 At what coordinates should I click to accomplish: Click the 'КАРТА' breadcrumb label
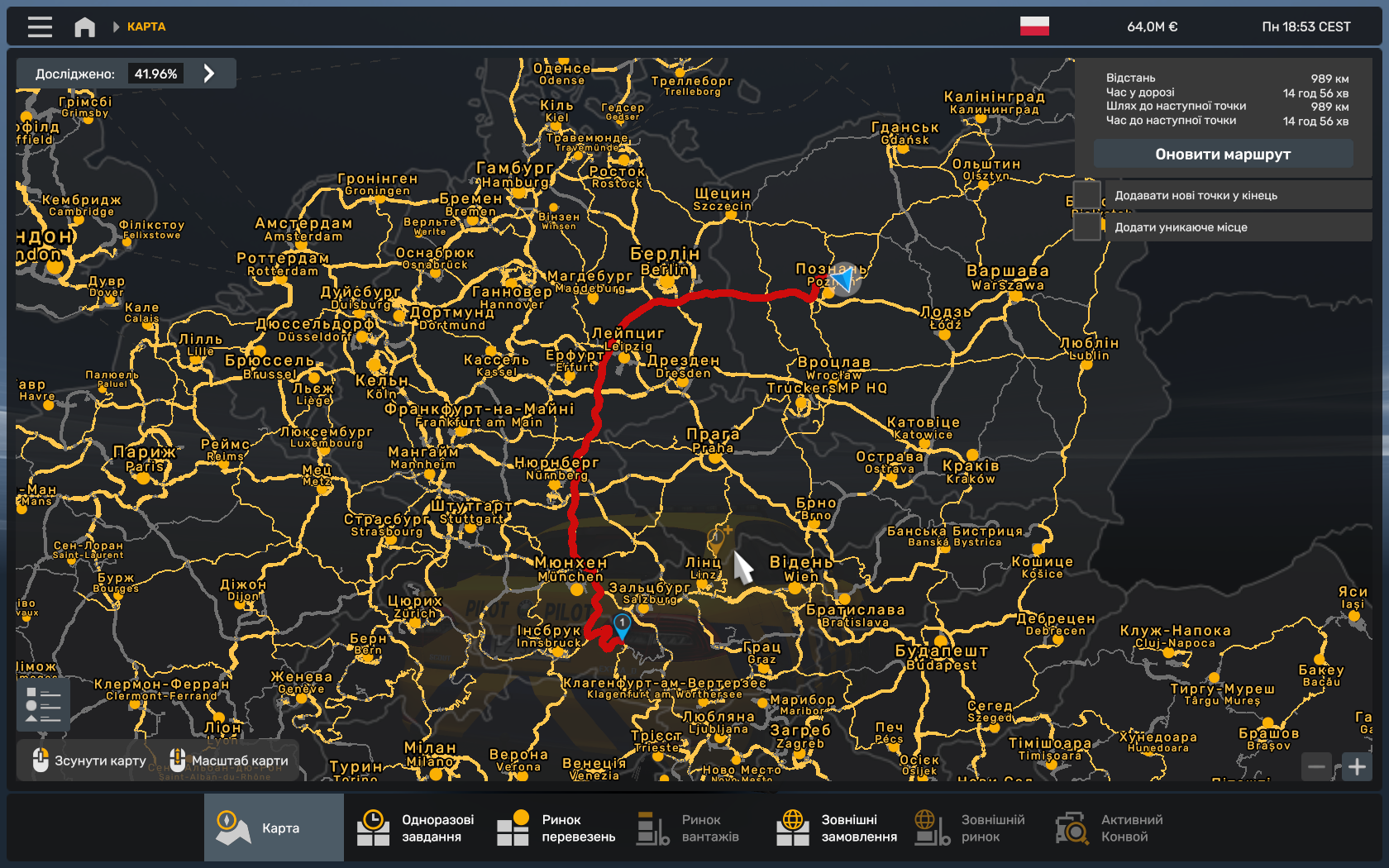click(x=146, y=27)
